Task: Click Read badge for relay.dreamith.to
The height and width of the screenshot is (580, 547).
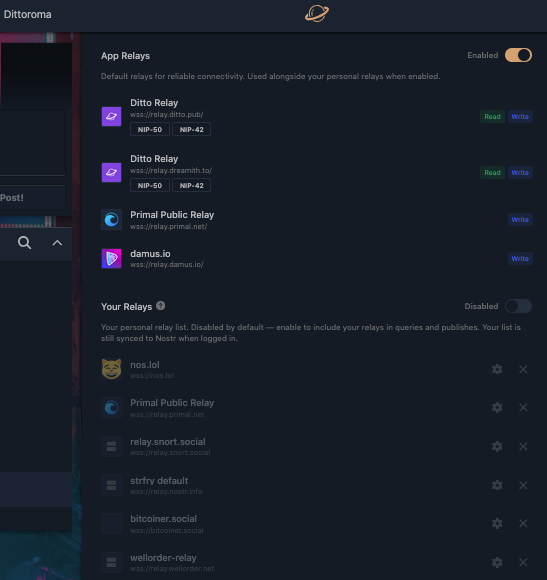Action: point(492,172)
